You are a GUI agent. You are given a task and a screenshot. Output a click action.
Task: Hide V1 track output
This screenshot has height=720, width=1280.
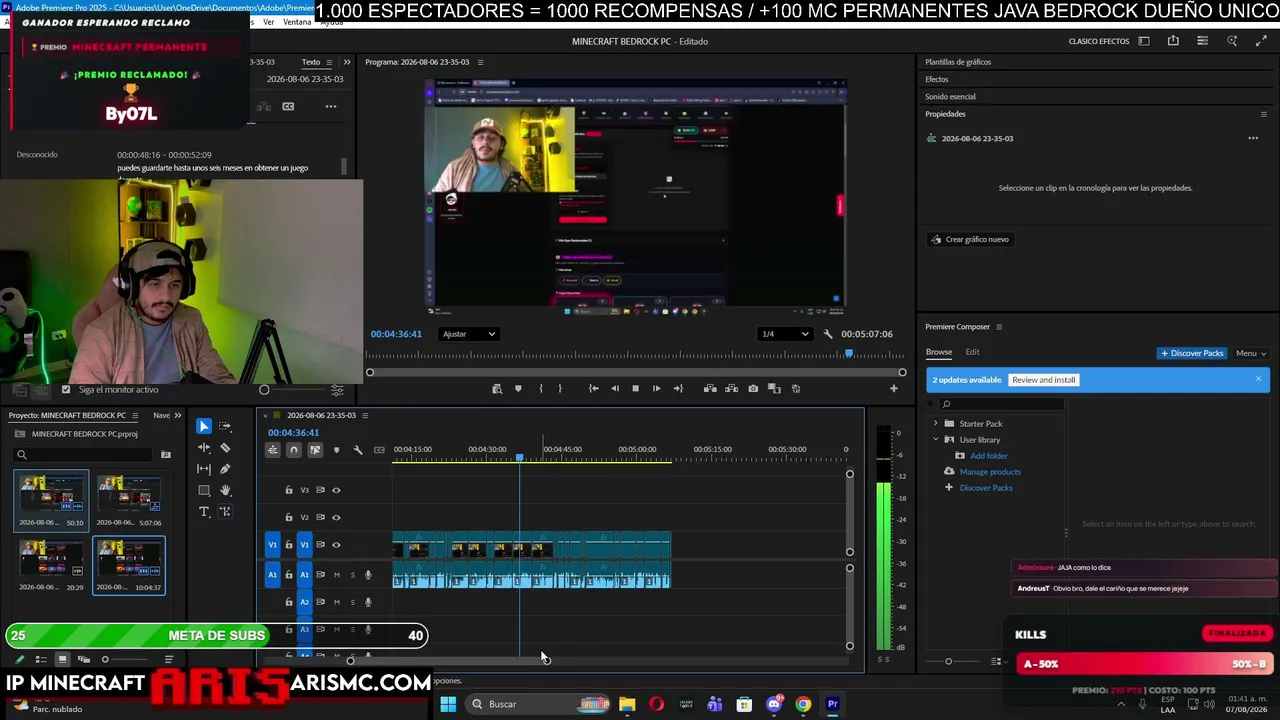(336, 545)
